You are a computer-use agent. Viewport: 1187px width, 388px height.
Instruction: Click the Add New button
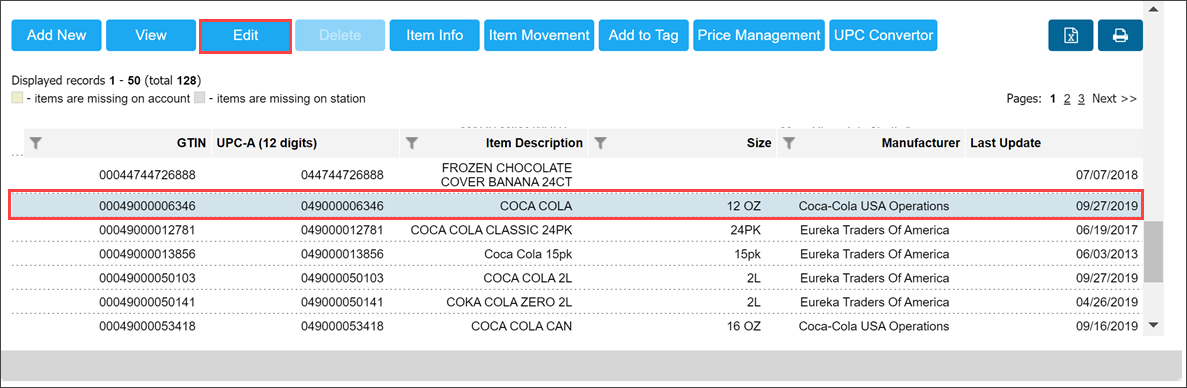[x=56, y=36]
